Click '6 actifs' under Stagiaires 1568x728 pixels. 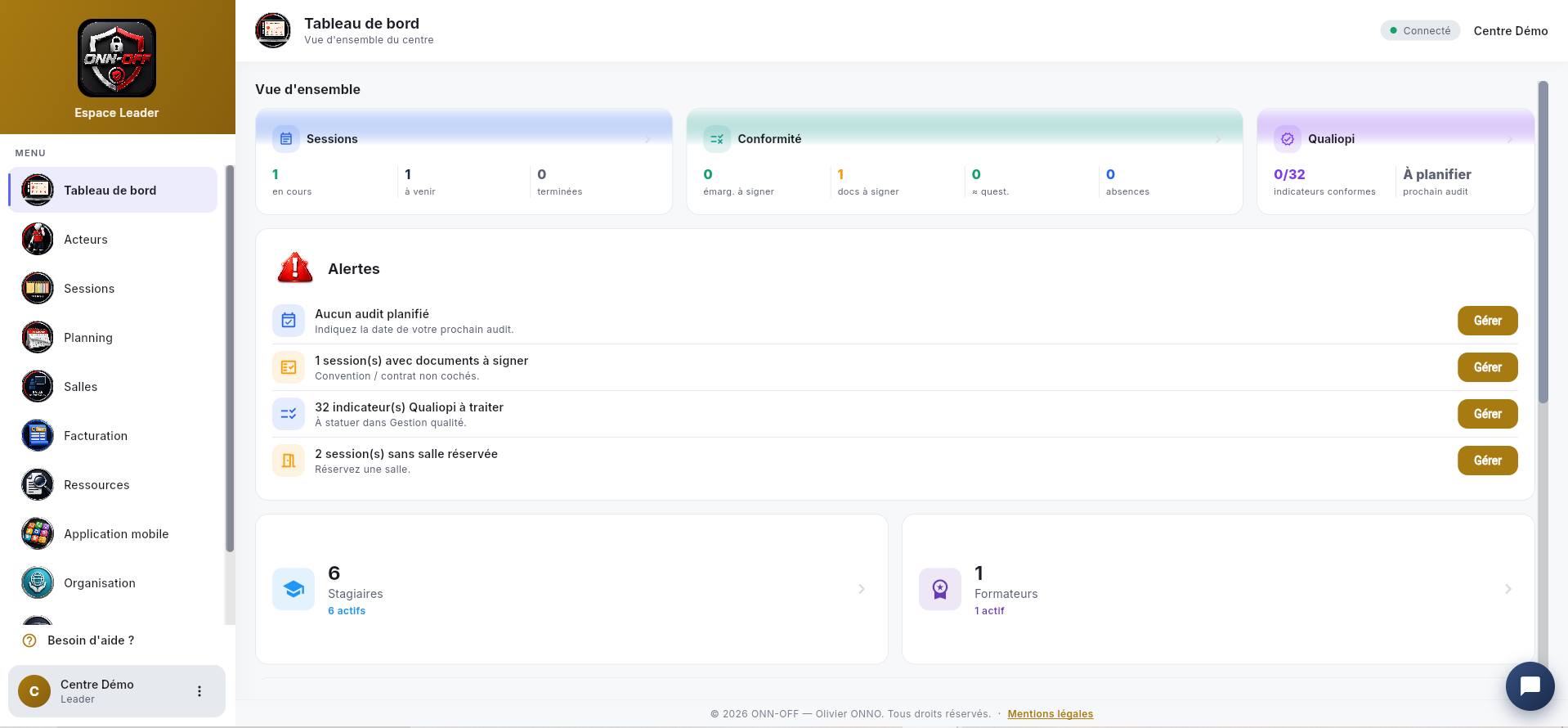[x=347, y=611]
